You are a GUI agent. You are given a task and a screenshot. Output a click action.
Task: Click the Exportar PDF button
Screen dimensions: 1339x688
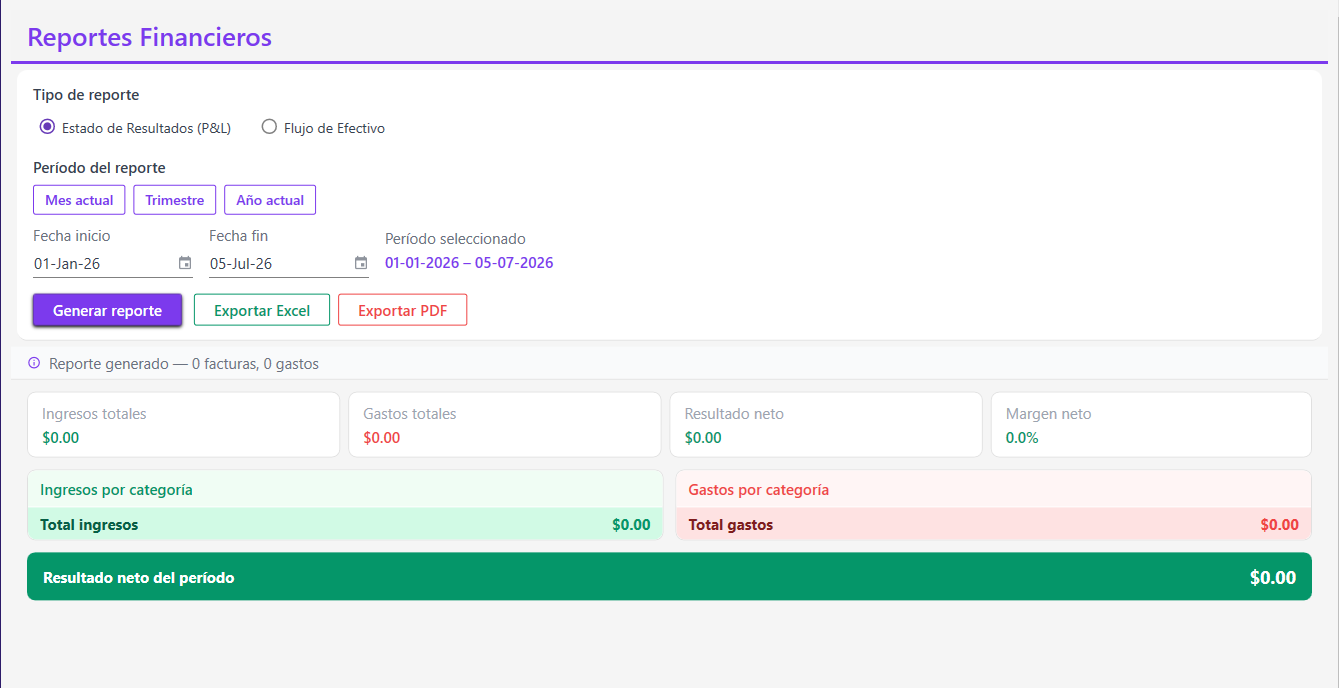pyautogui.click(x=402, y=310)
